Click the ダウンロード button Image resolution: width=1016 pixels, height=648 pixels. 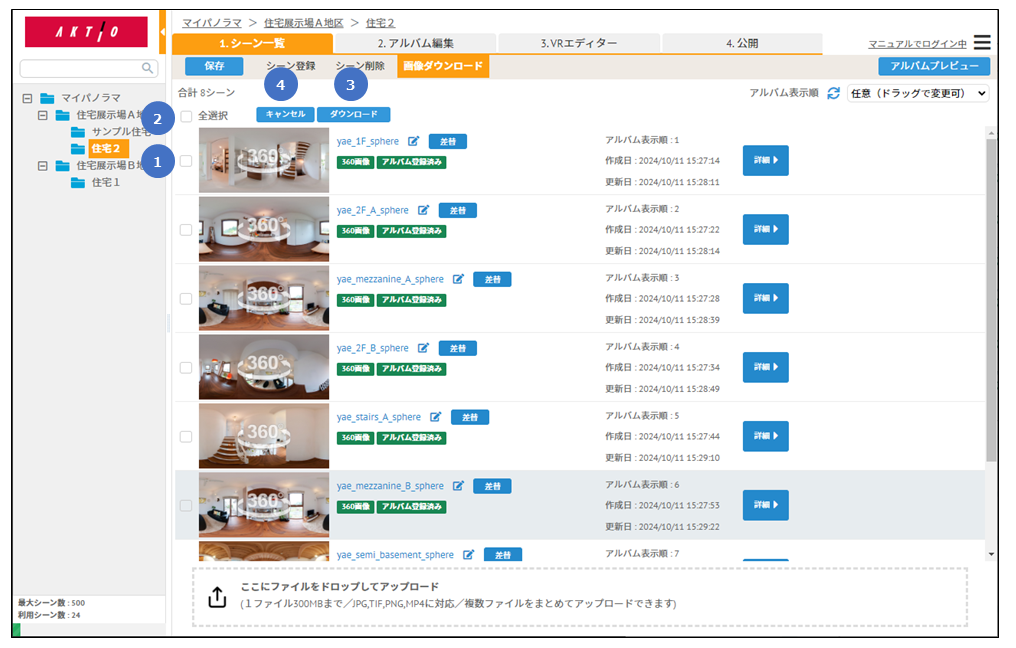pyautogui.click(x=353, y=115)
